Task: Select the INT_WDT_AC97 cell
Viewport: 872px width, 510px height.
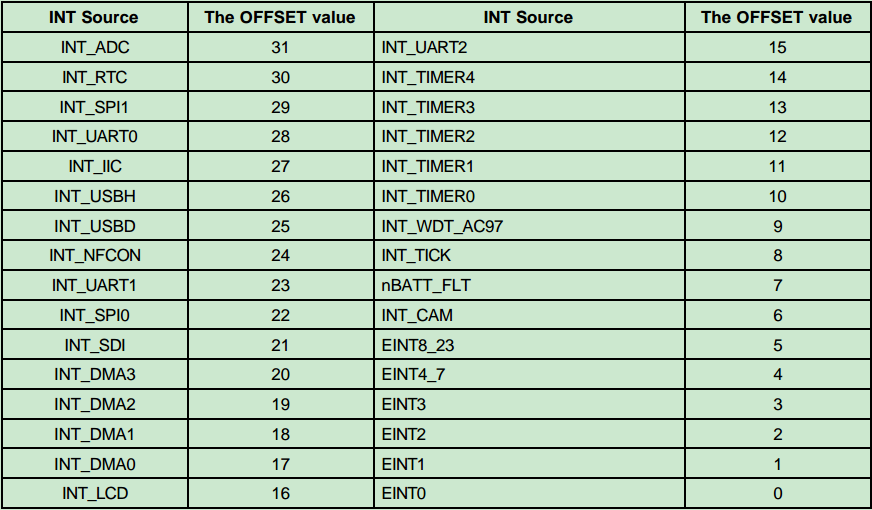Action: click(x=442, y=226)
